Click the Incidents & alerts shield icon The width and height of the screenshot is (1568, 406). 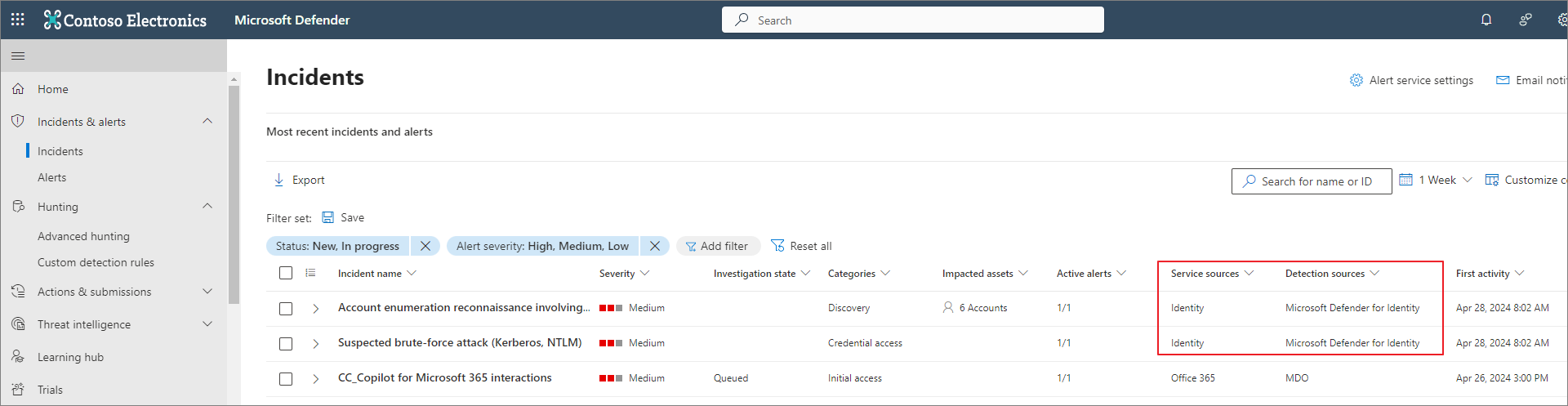pos(18,121)
